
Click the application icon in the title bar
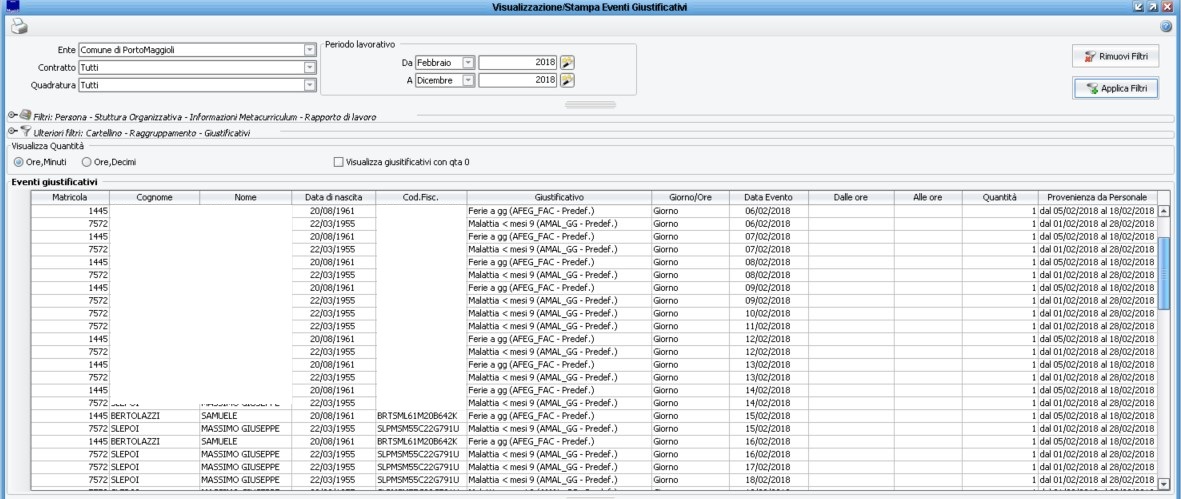11,7
